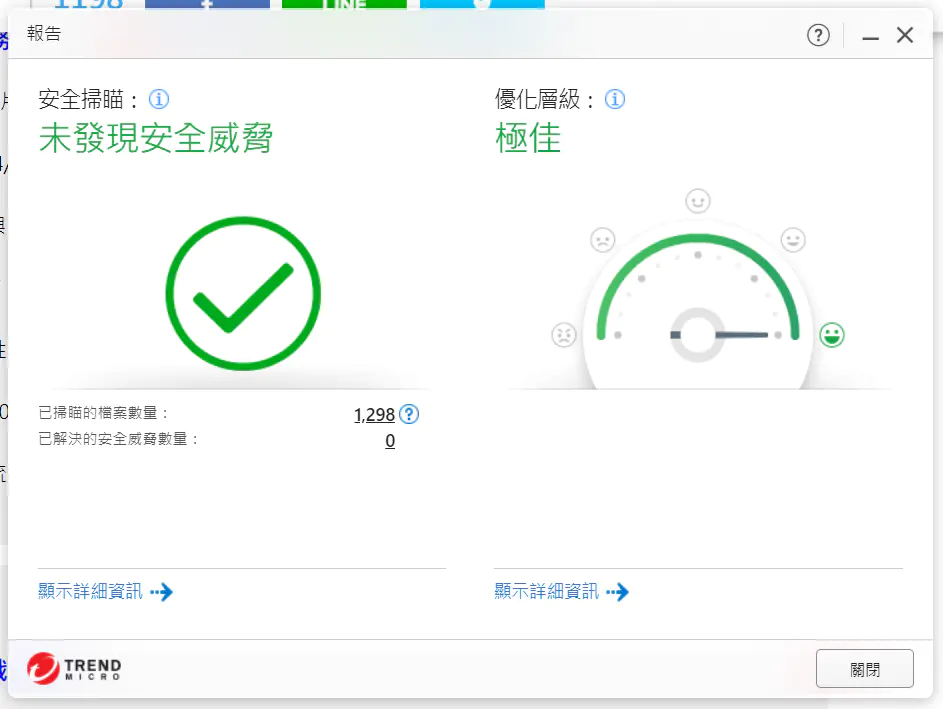Click the help icon beside 1,298
943x709 pixels.
tap(409, 414)
